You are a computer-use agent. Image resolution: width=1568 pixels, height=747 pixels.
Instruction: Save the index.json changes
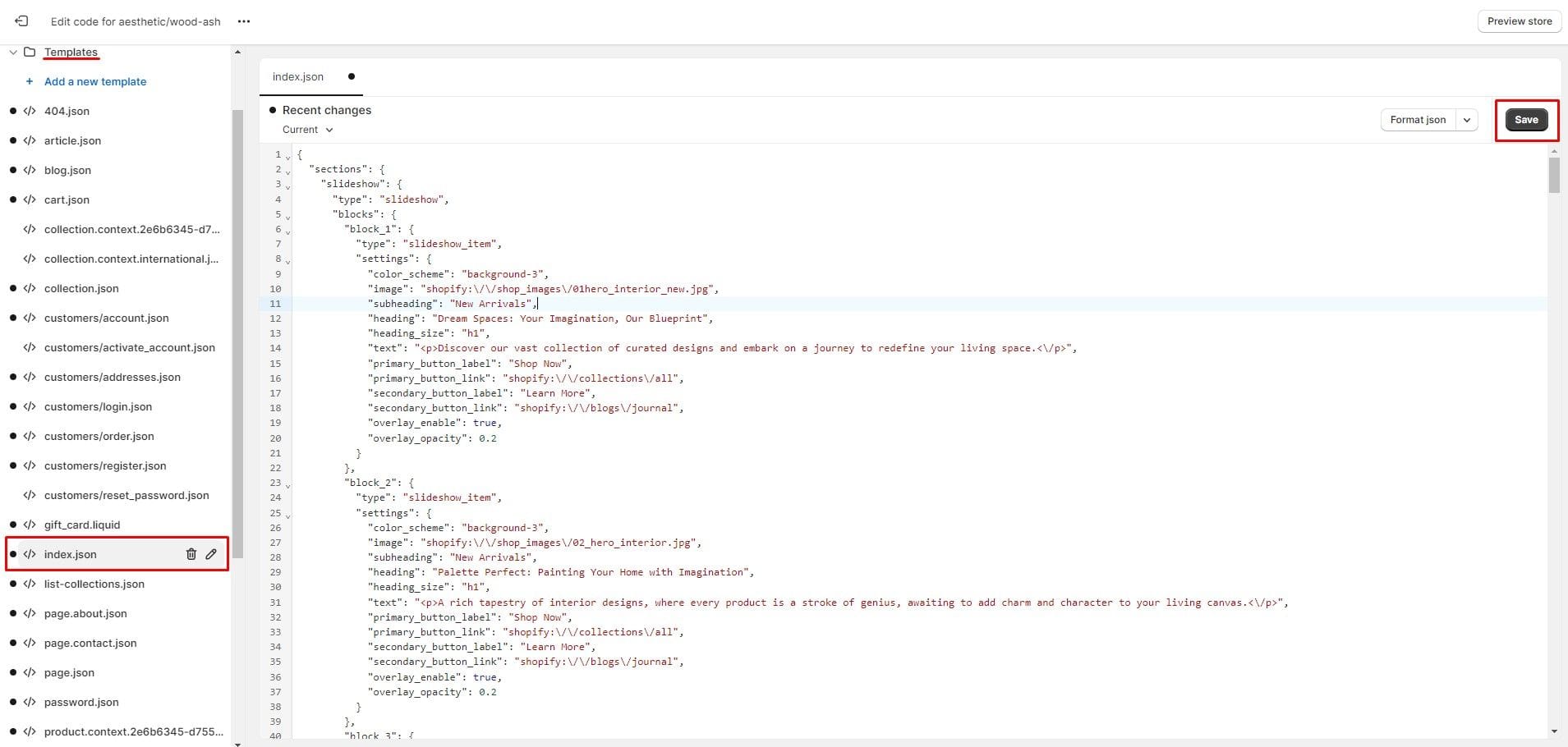pos(1525,120)
